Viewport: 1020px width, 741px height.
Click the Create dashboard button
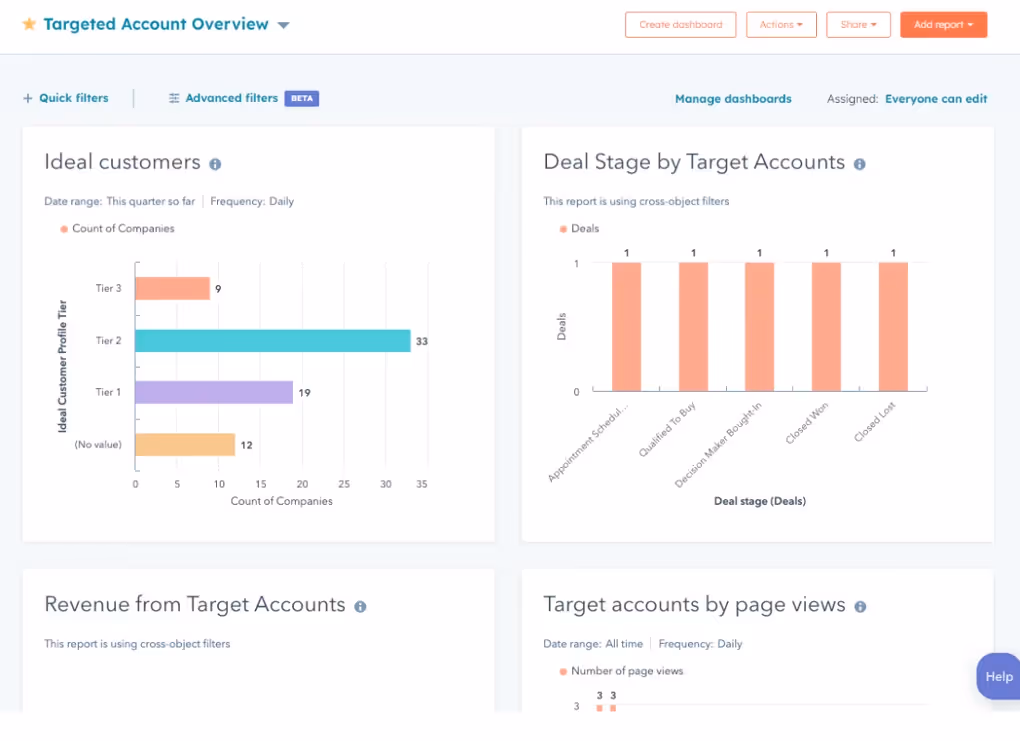(x=680, y=24)
